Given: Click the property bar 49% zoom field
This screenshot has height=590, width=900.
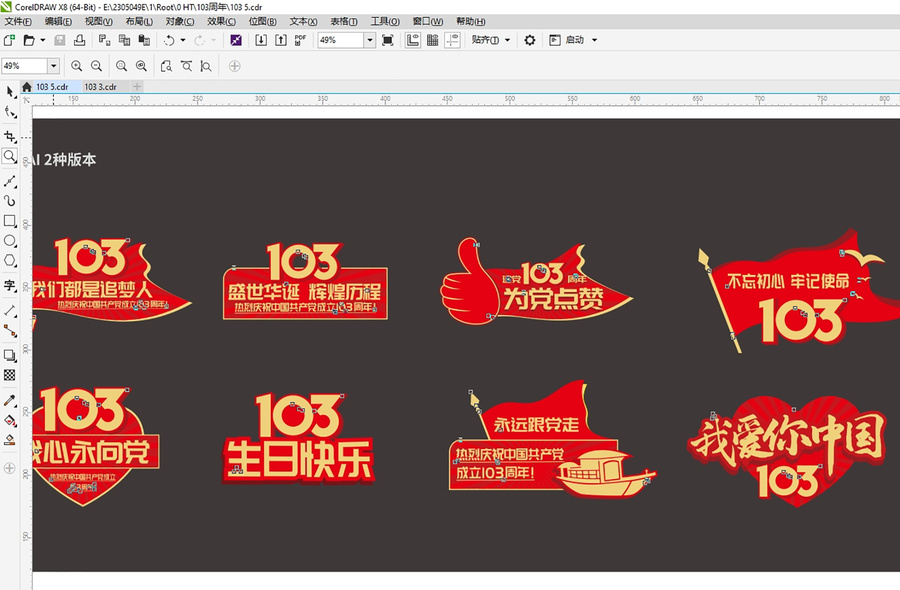Looking at the screenshot, I should coord(24,66).
